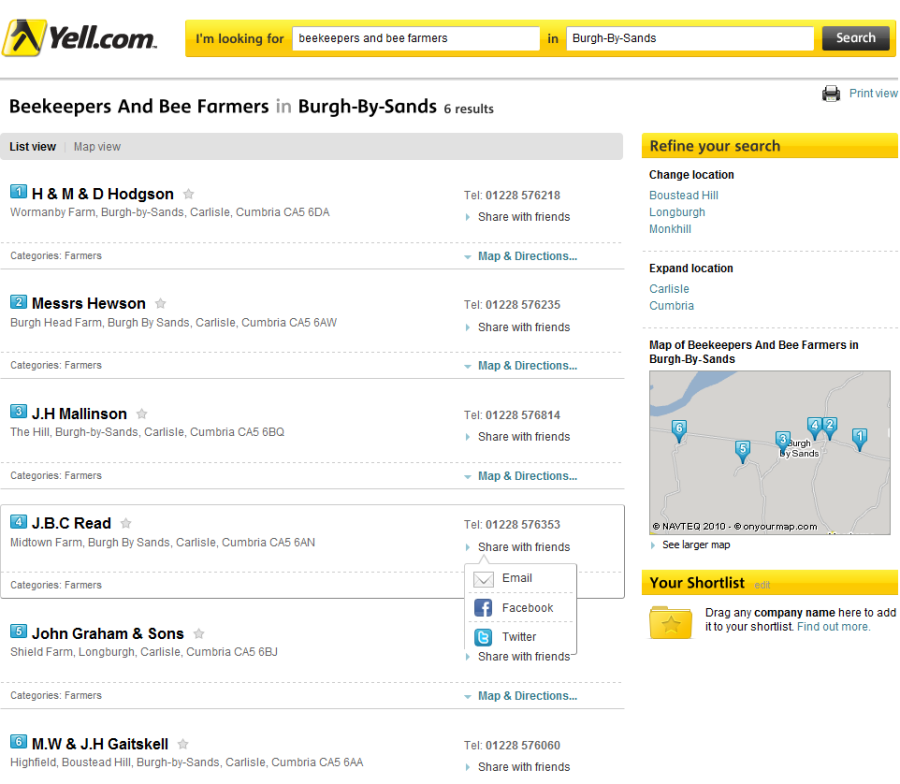This screenshot has height=784, width=900.
Task: Collapse Share with friends for J.B.C Read
Action: pyautogui.click(x=518, y=547)
